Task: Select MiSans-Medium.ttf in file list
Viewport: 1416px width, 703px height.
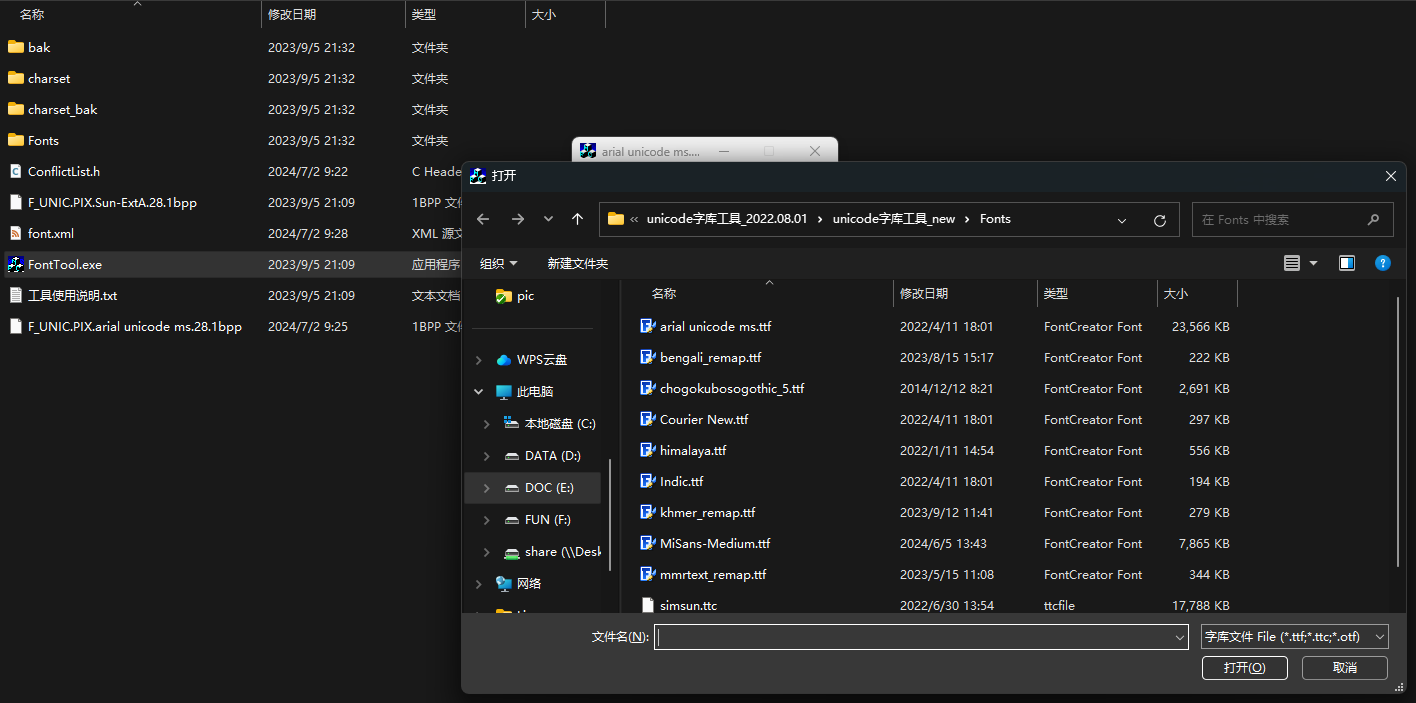Action: [715, 544]
